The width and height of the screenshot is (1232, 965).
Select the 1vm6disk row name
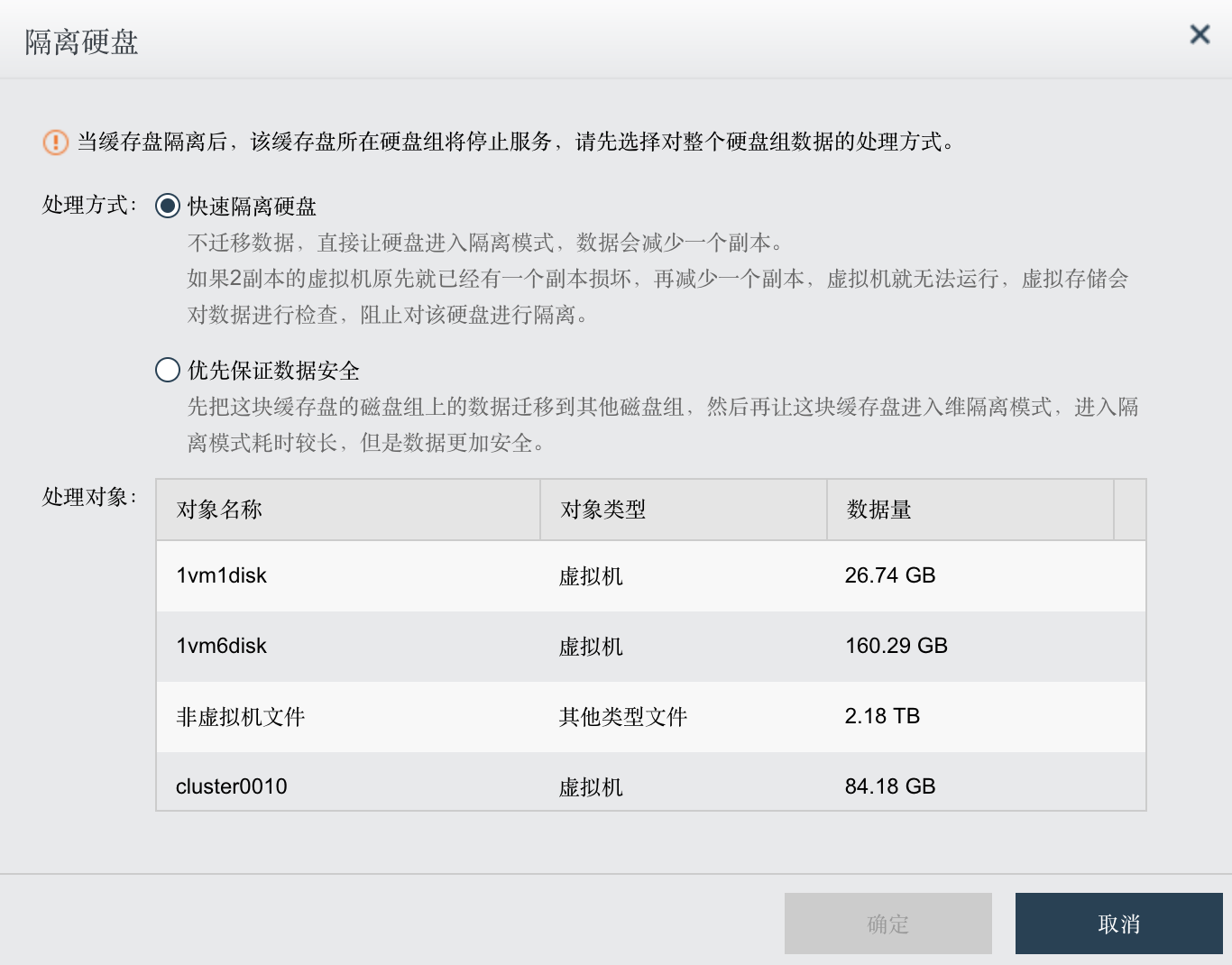pyautogui.click(x=222, y=646)
